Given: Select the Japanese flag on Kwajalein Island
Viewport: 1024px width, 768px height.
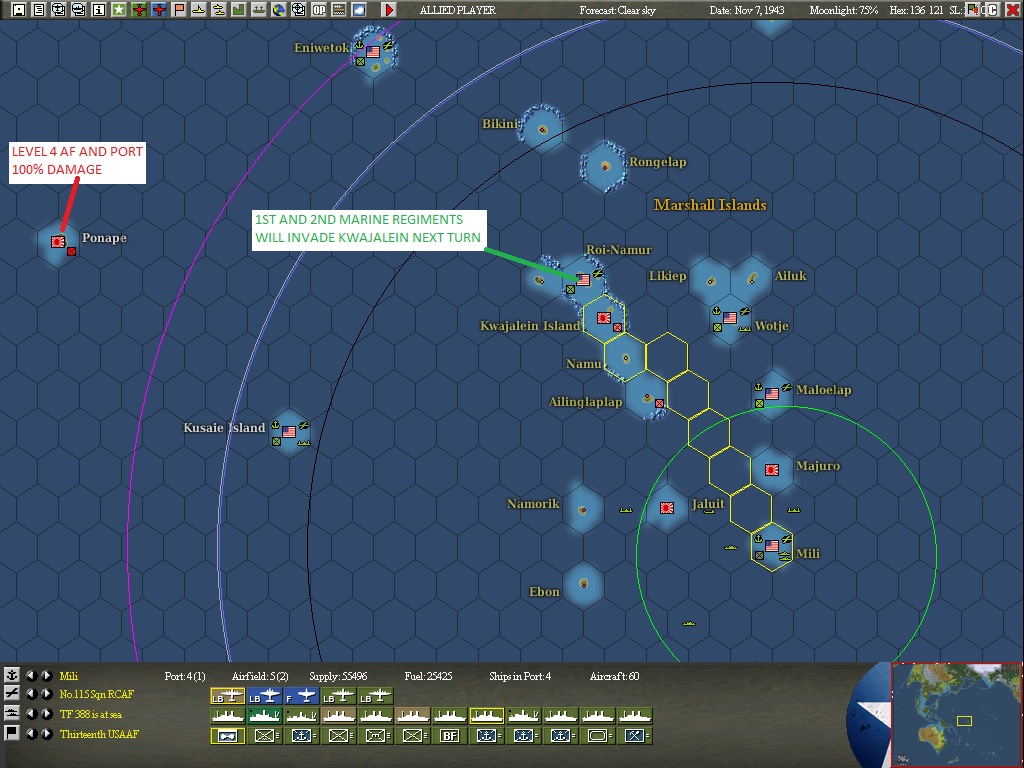Looking at the screenshot, I should click(604, 318).
